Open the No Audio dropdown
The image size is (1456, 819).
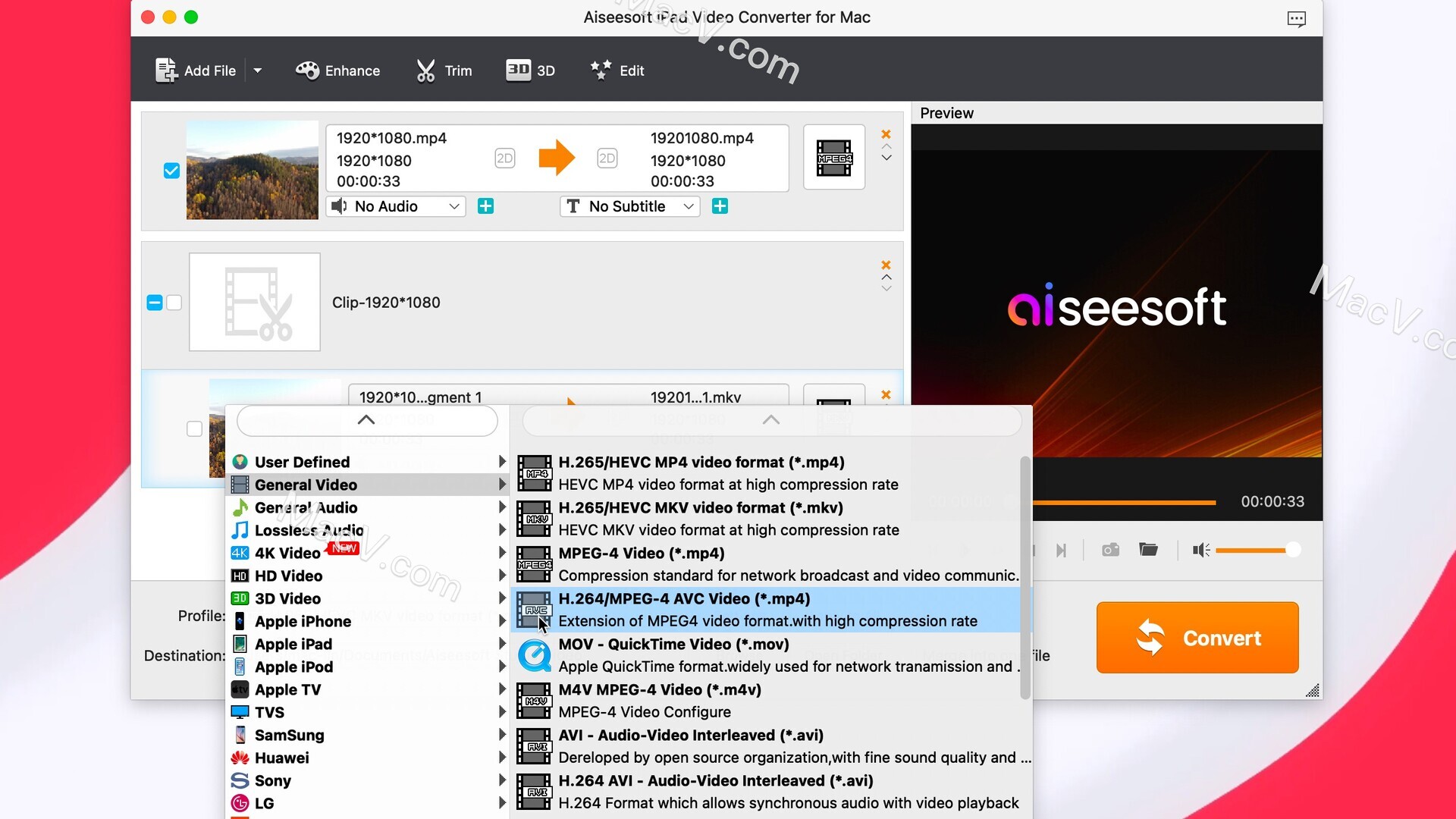click(395, 206)
